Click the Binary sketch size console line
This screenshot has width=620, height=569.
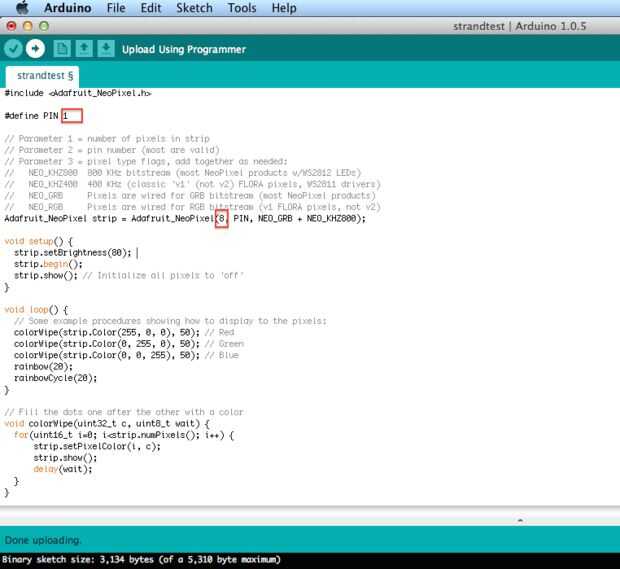pos(141,560)
